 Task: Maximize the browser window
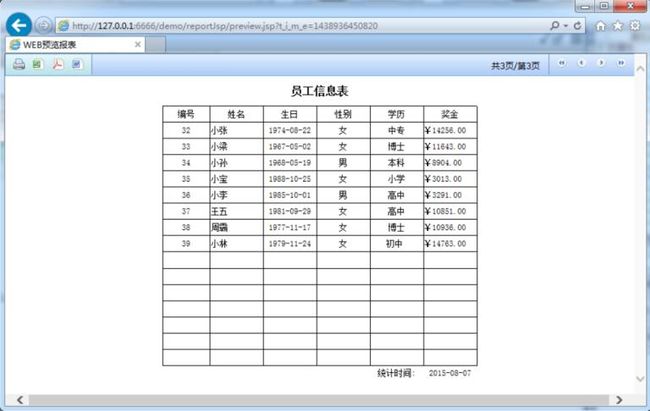[x=604, y=6]
